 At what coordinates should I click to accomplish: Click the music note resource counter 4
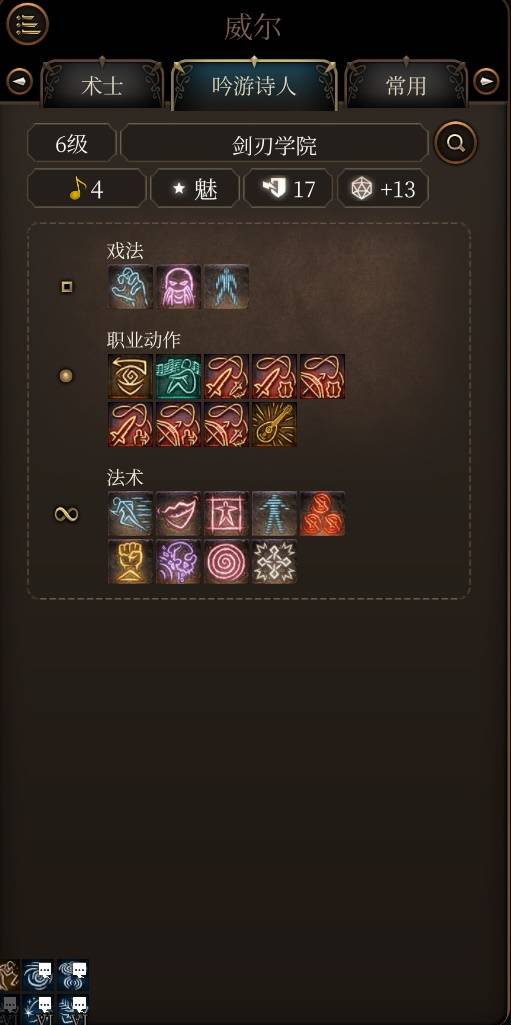click(x=86, y=189)
